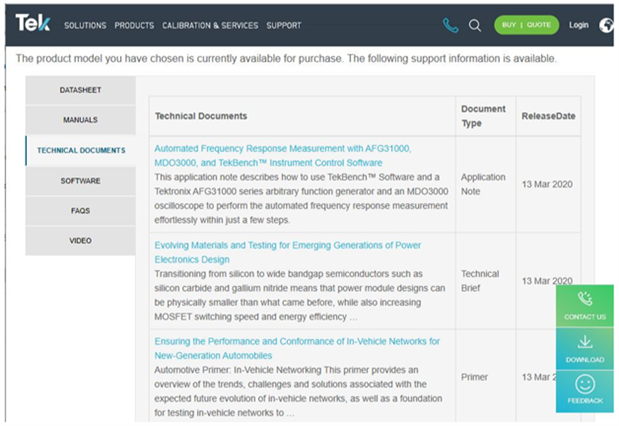Click the Contact Us phone widget
619x426 pixels.
pos(585,305)
